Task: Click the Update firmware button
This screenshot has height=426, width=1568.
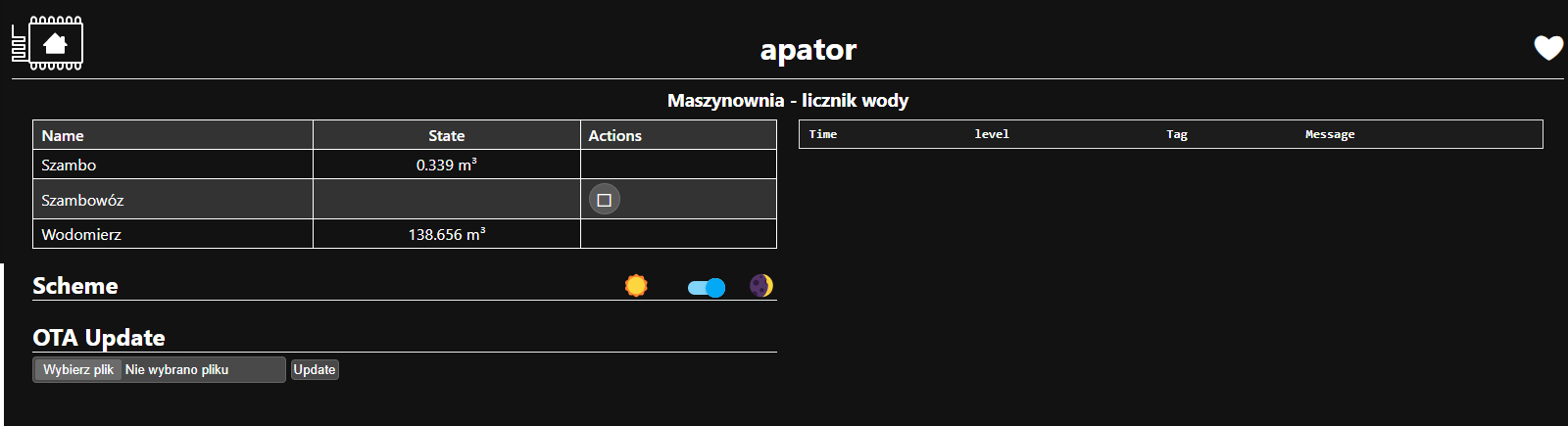Action: pyautogui.click(x=315, y=369)
